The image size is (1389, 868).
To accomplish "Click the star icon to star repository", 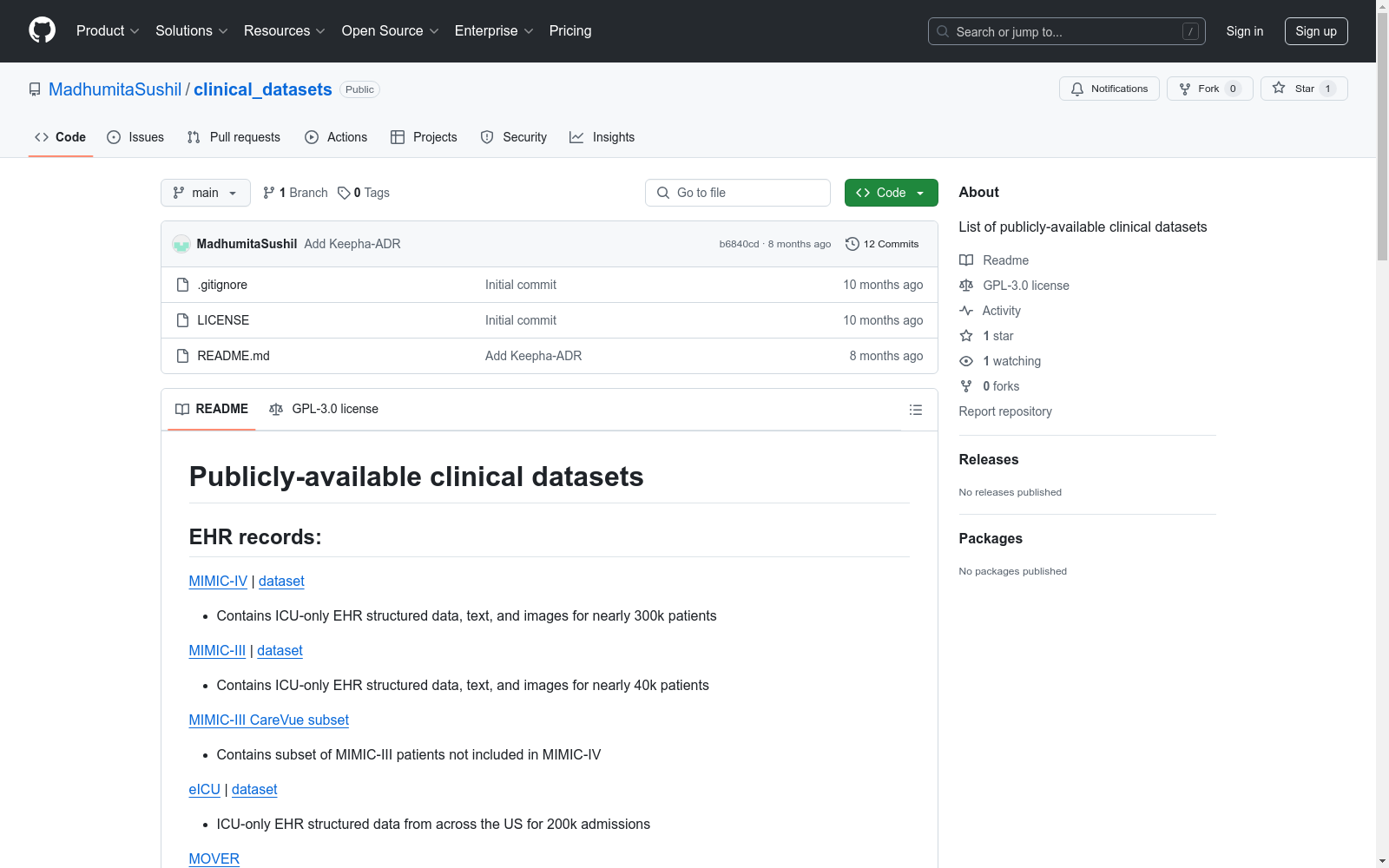I will pyautogui.click(x=1279, y=88).
